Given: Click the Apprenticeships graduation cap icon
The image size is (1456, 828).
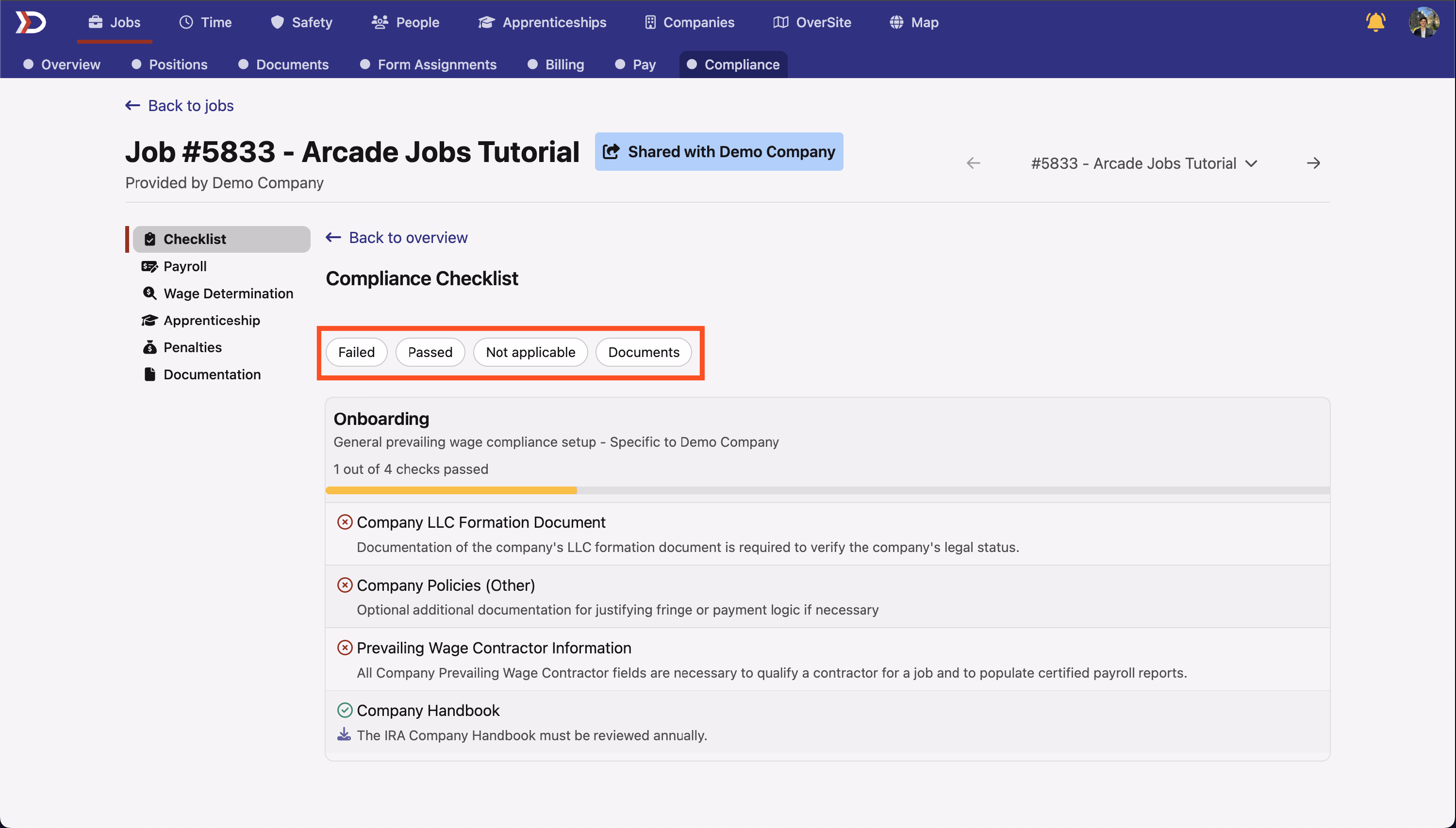Looking at the screenshot, I should click(486, 22).
